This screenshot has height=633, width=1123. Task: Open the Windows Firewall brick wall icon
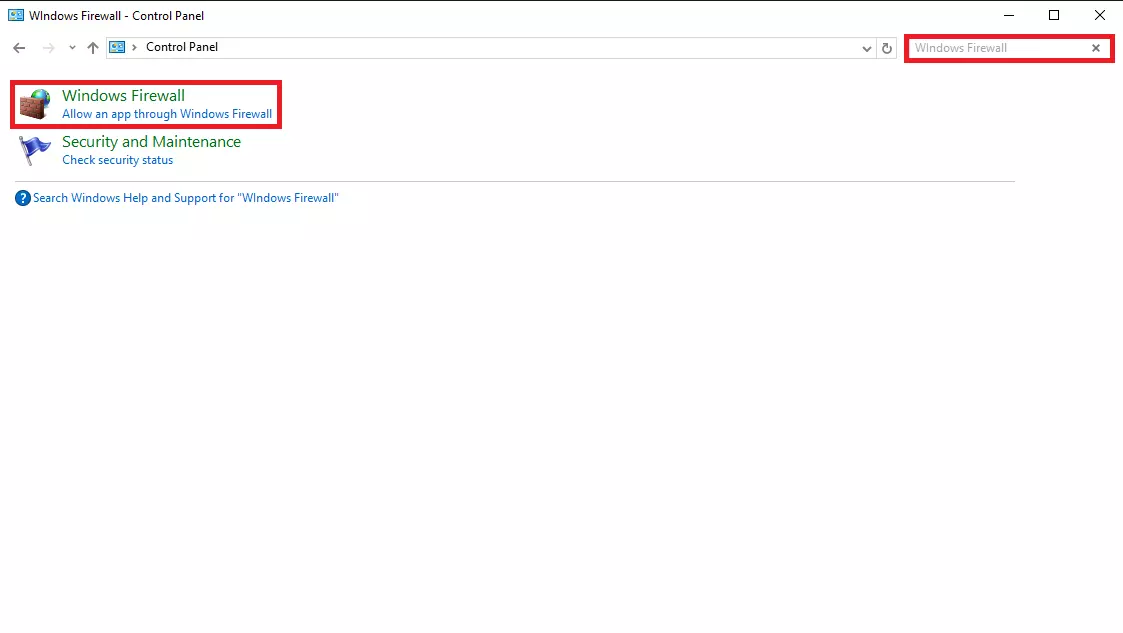(x=34, y=104)
